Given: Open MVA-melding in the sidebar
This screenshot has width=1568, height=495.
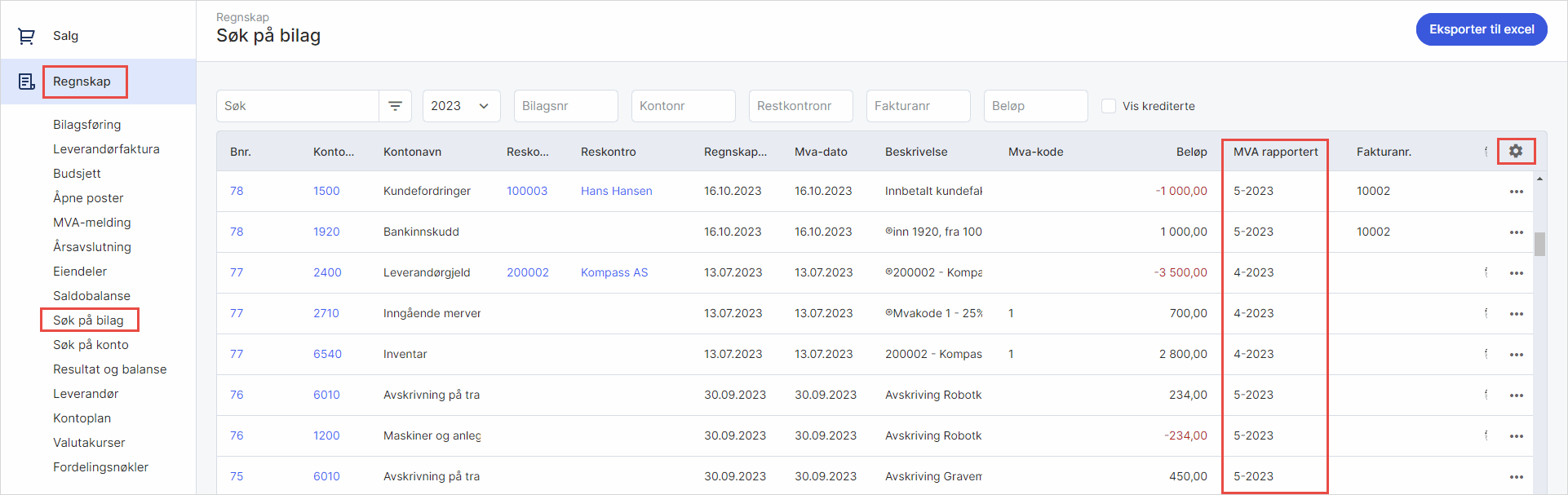Looking at the screenshot, I should [x=91, y=223].
